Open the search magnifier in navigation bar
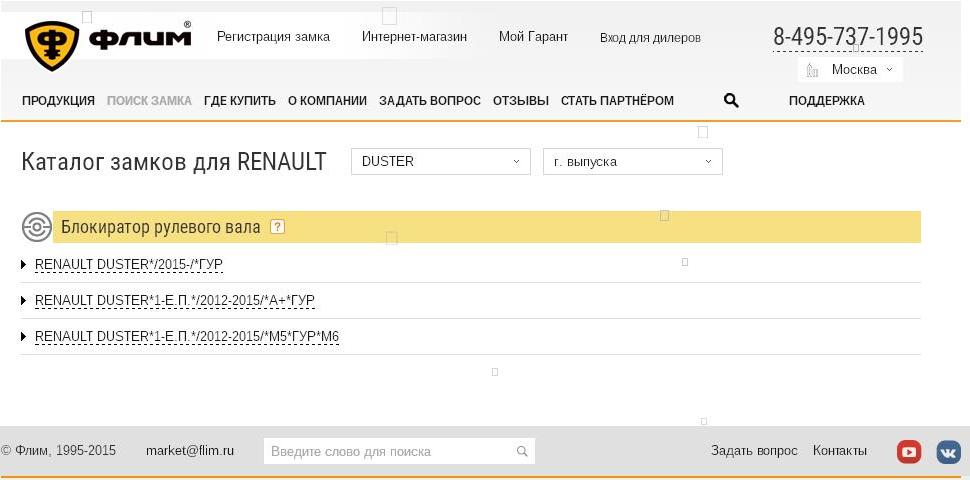The height and width of the screenshot is (480, 970). click(x=731, y=100)
